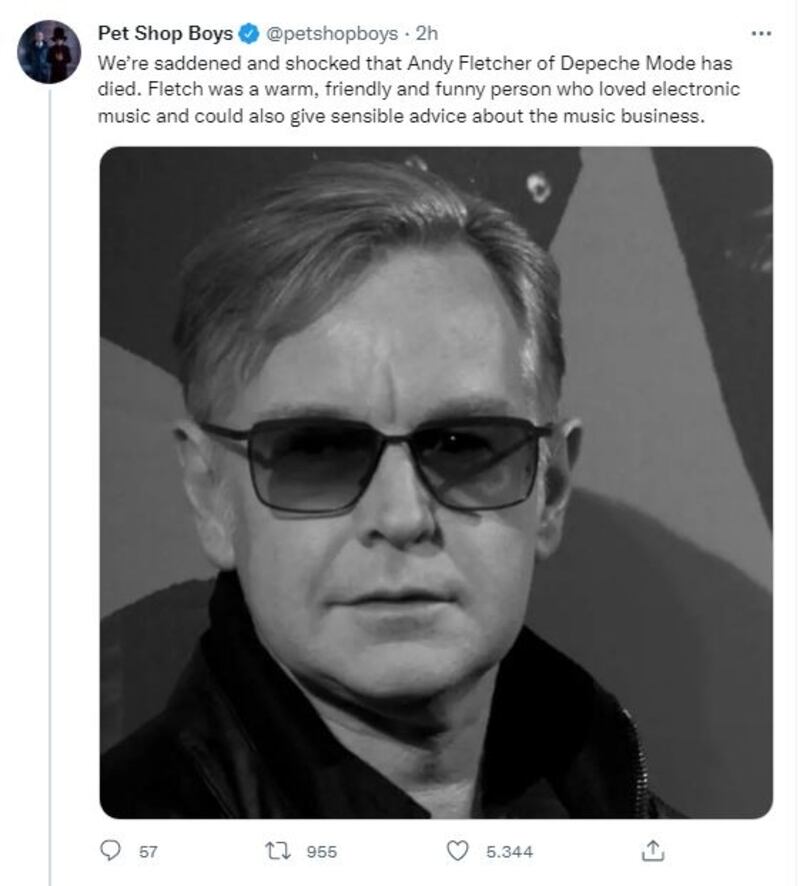Click the reply speech bubble icon
Screen dimensions: 800x886
pyautogui.click(x=110, y=851)
